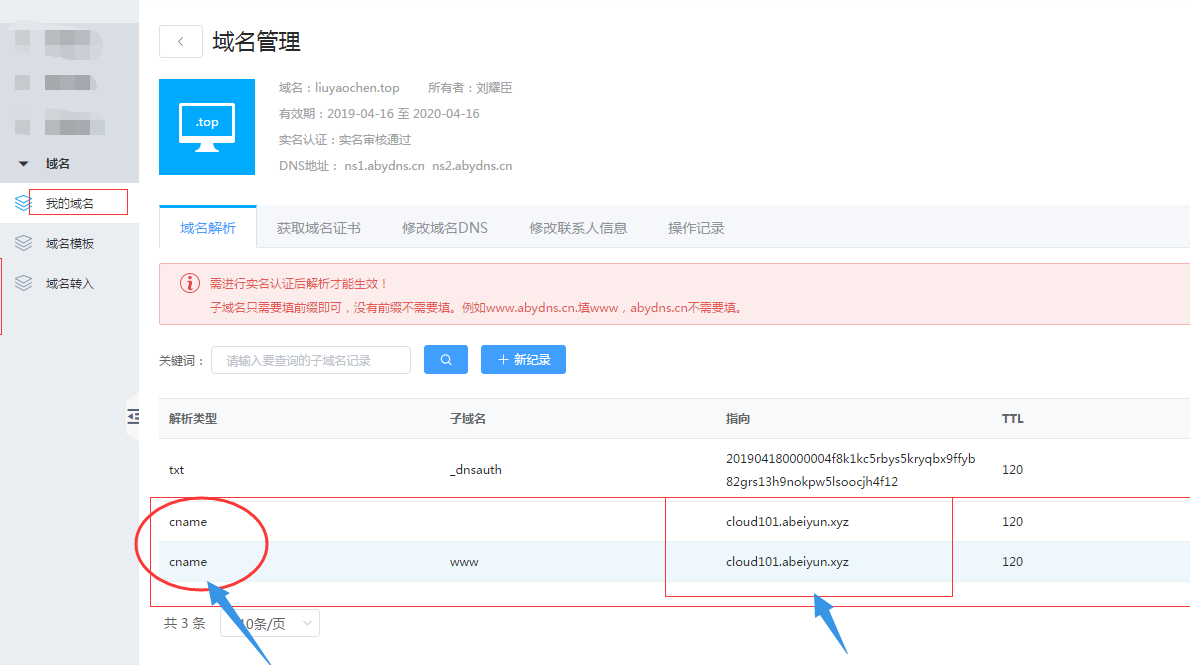Click the 解析类型 column header
This screenshot has height=665, width=1190.
(x=193, y=418)
